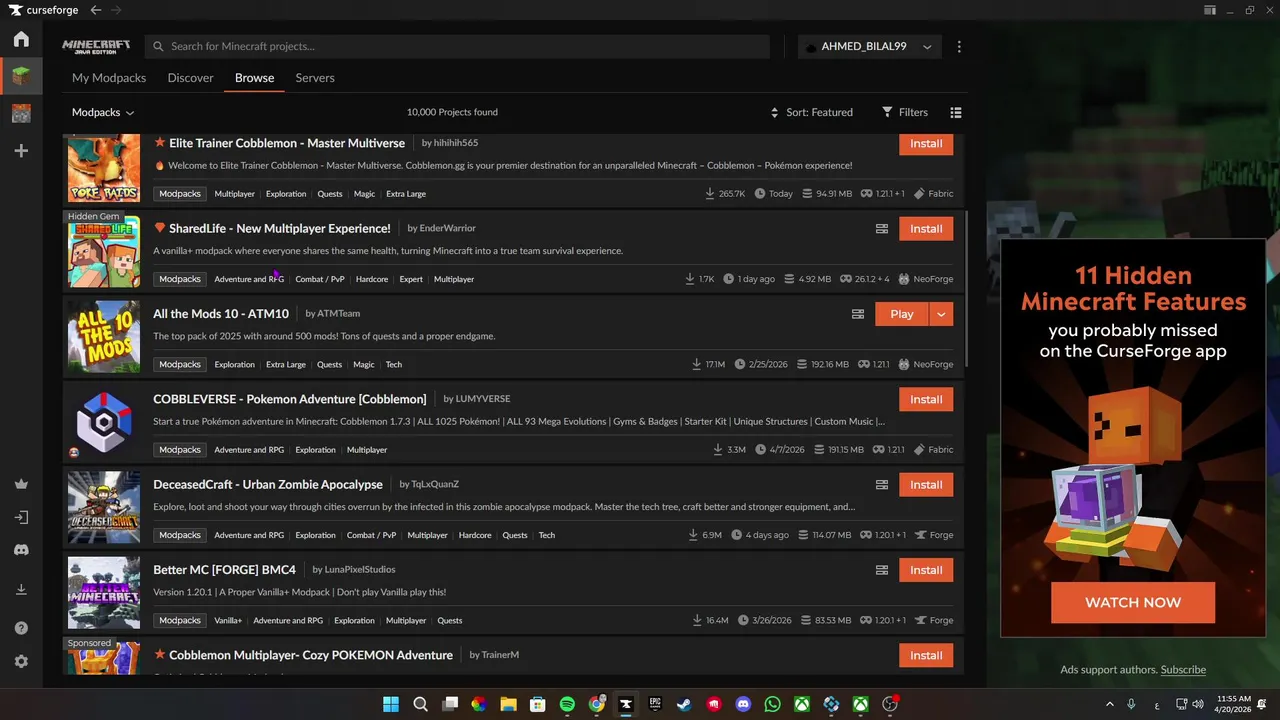Click the sign-in arrow icon in sidebar
The image size is (1280, 720).
21,517
